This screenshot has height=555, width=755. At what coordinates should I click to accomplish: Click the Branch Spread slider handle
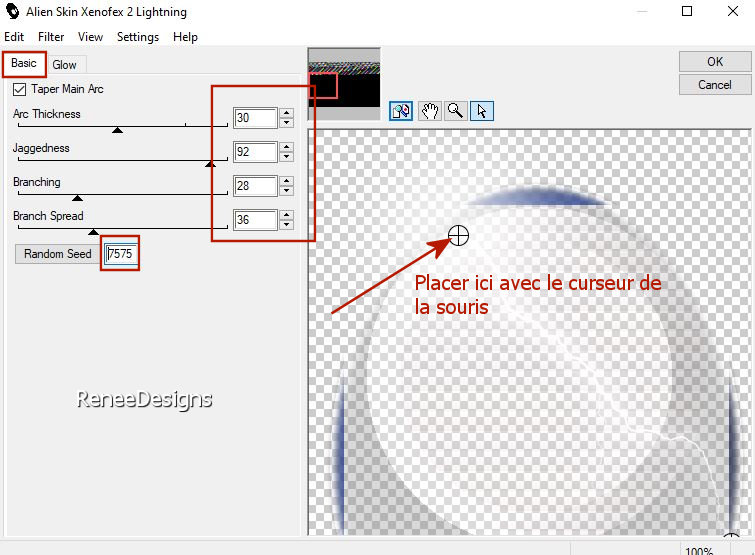point(94,232)
